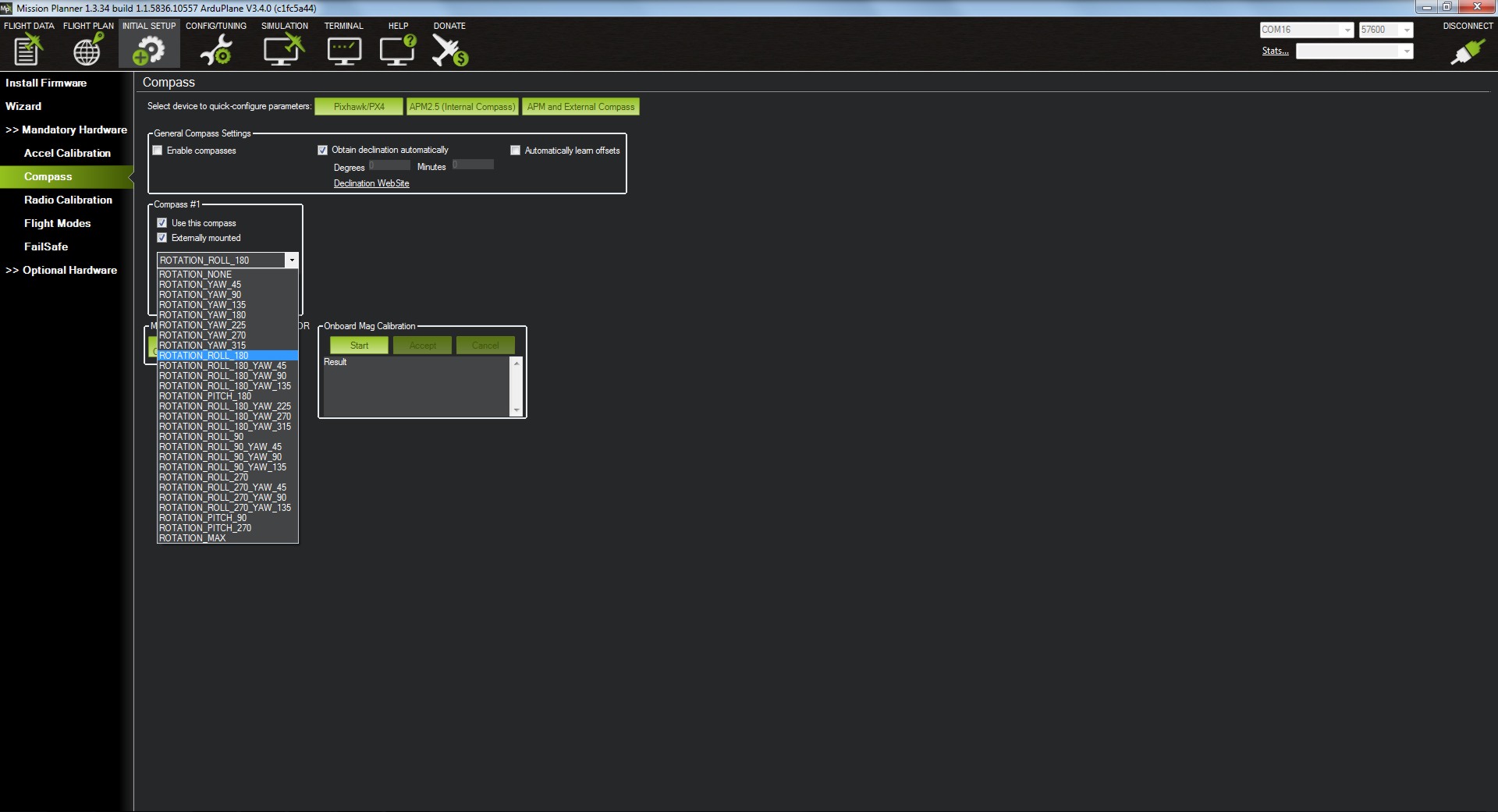Expand the 57600 baud rate dropdown
Screen dimensions: 1498x812
[x=1406, y=30]
